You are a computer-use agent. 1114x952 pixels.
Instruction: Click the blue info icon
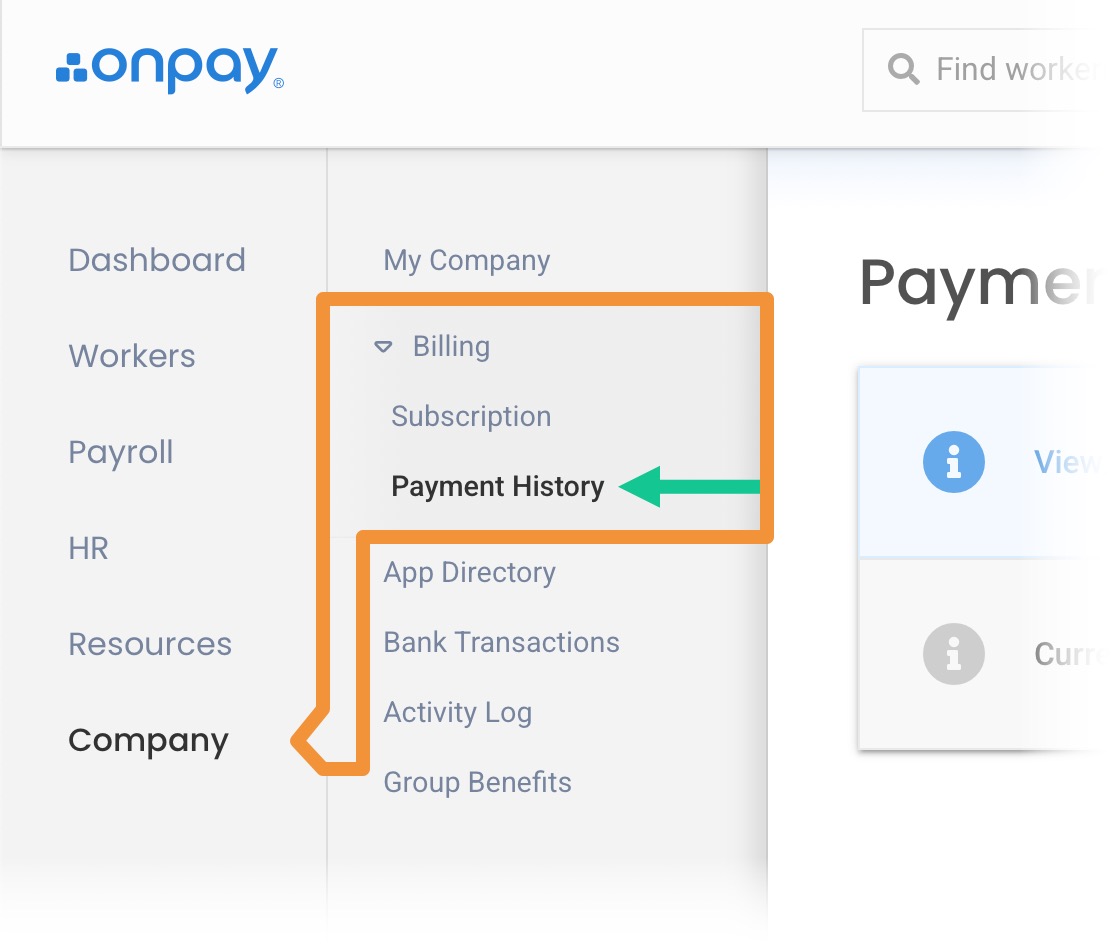(953, 461)
